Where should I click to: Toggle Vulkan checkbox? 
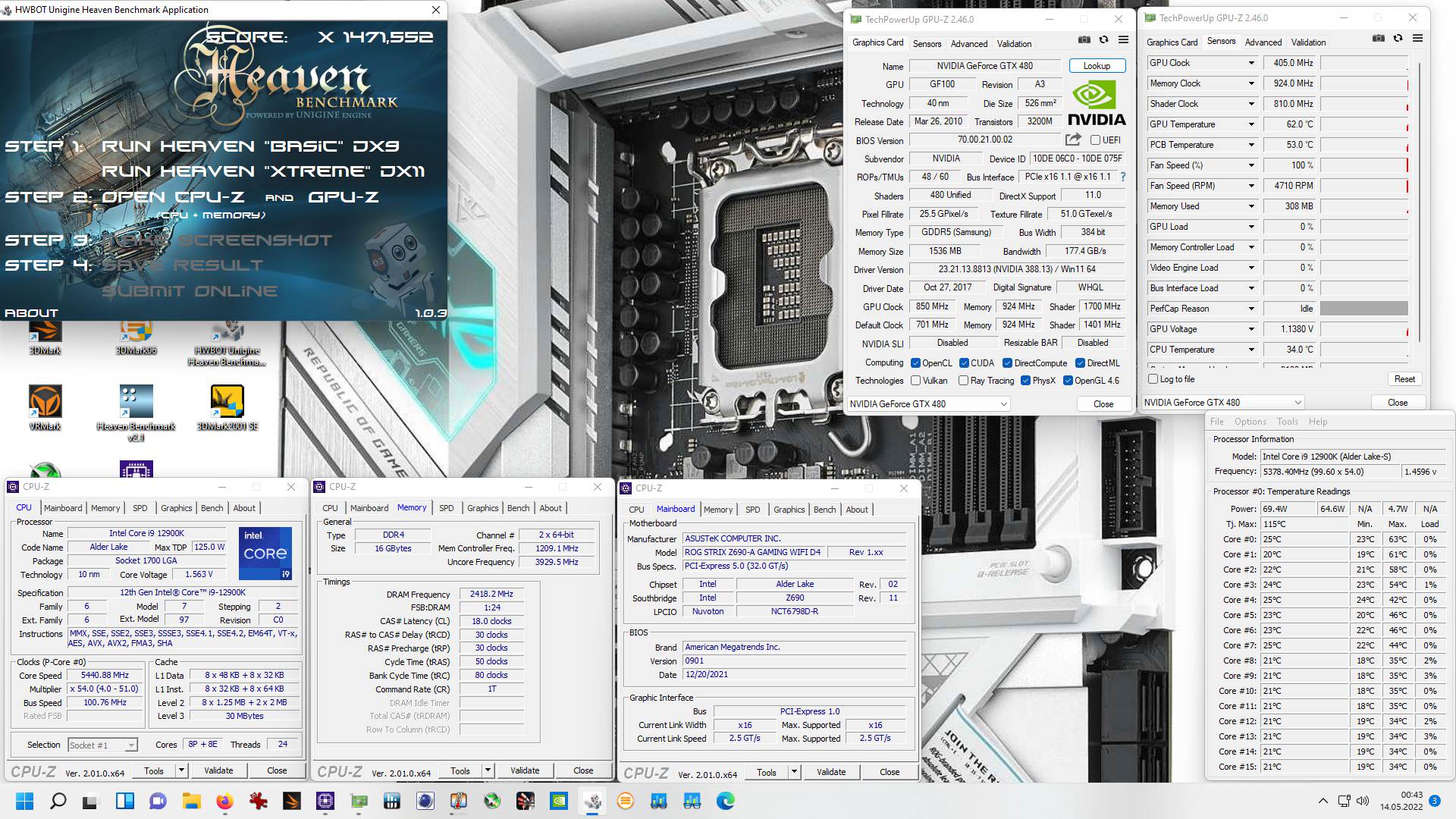tap(915, 381)
